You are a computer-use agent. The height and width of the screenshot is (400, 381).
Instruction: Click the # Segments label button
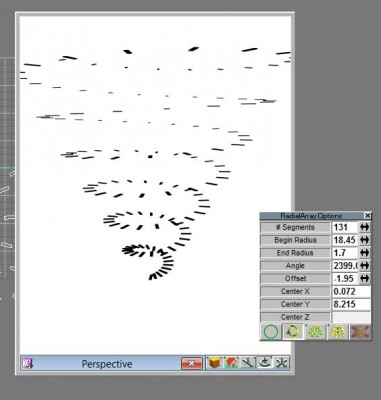pos(295,227)
